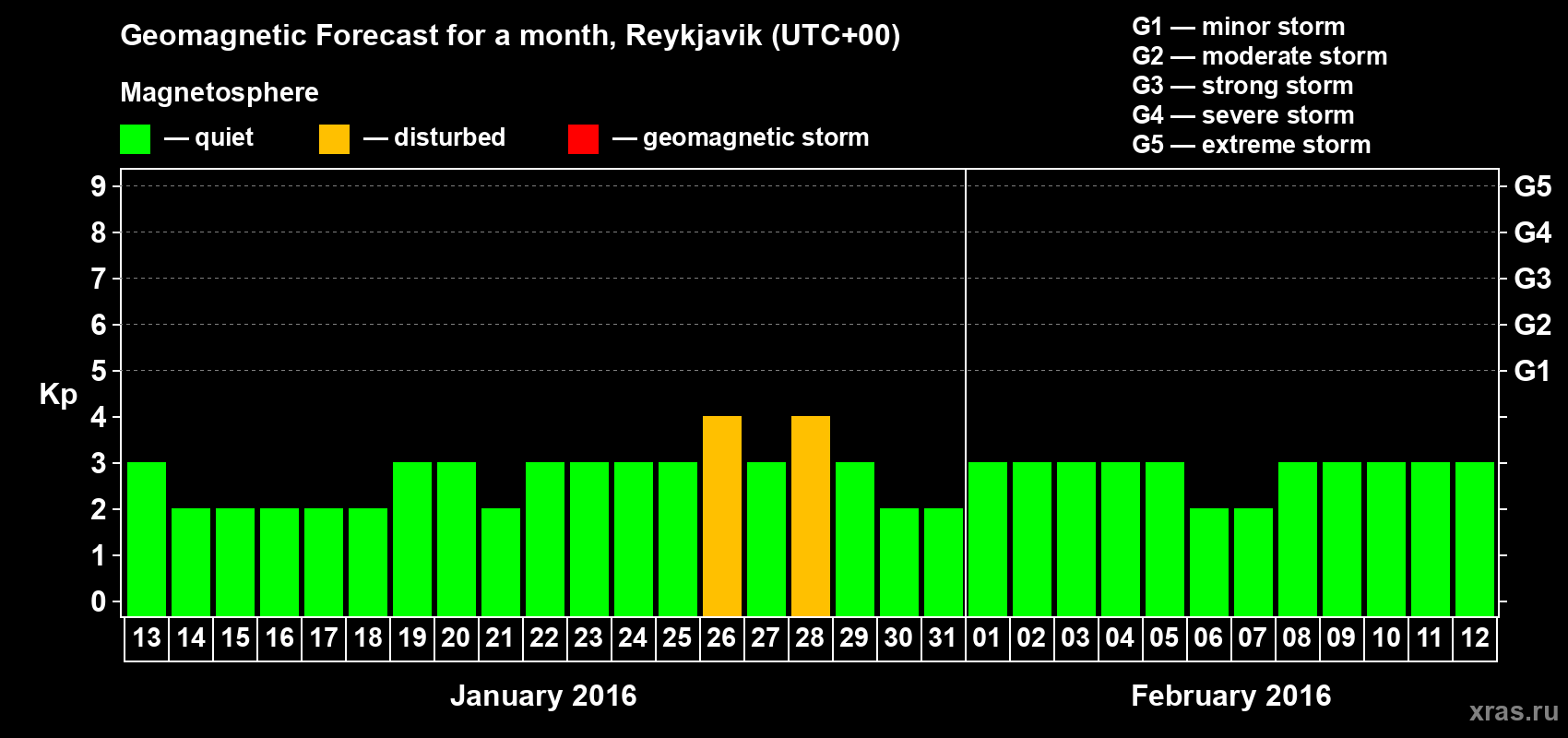Click the green quiet legend swatch
This screenshot has height=738, width=1568.
pyautogui.click(x=135, y=139)
